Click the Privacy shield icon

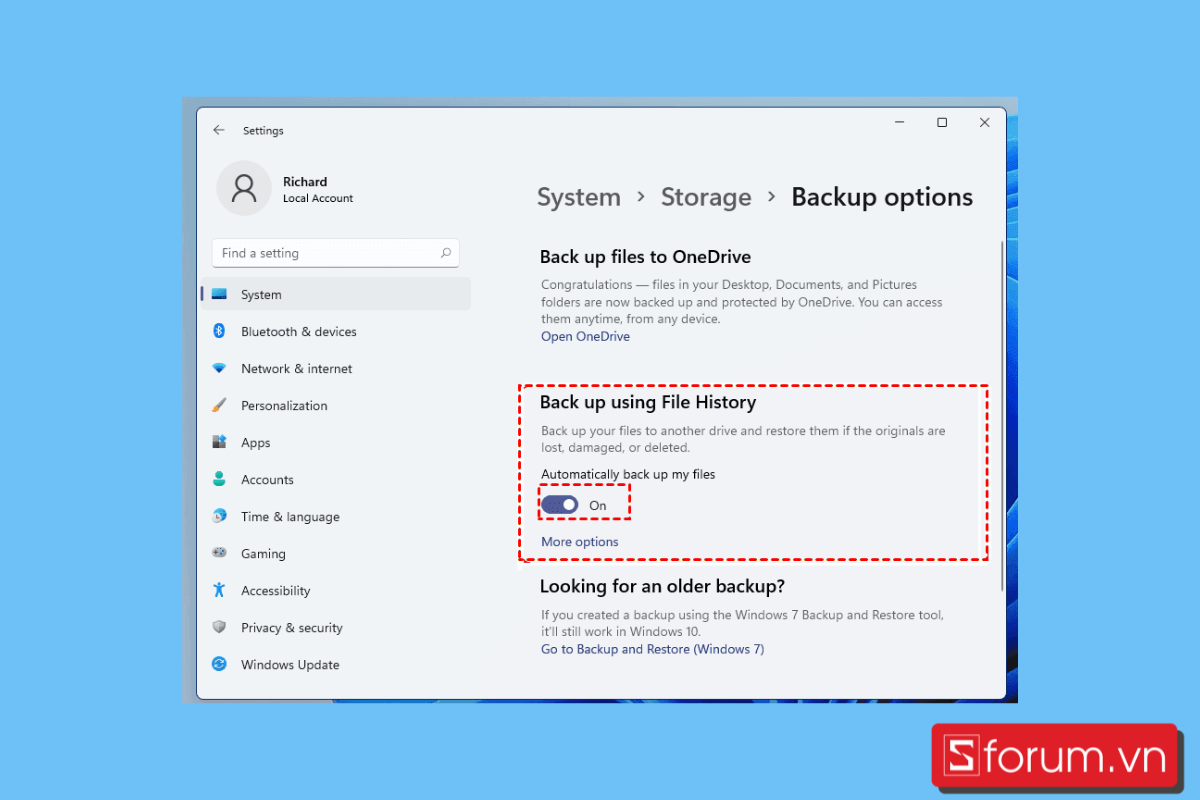tap(219, 627)
